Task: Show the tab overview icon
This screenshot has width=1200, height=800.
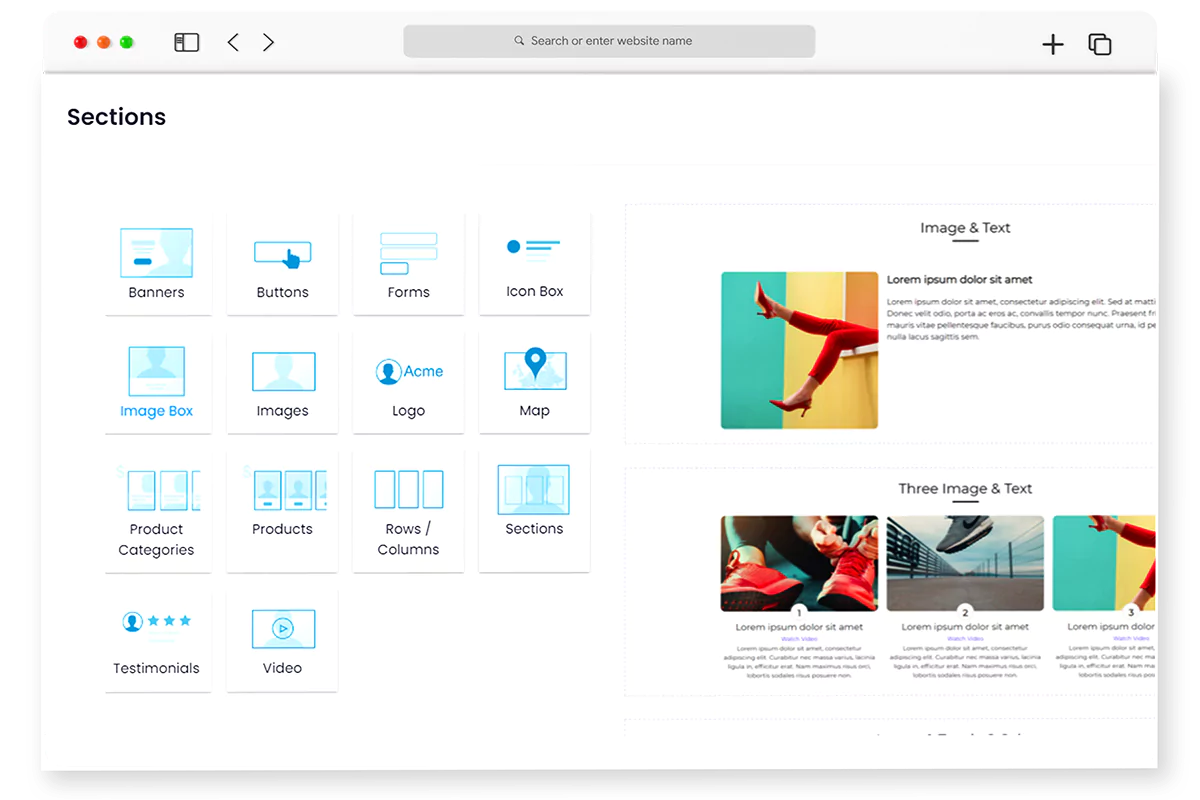Action: tap(1100, 44)
